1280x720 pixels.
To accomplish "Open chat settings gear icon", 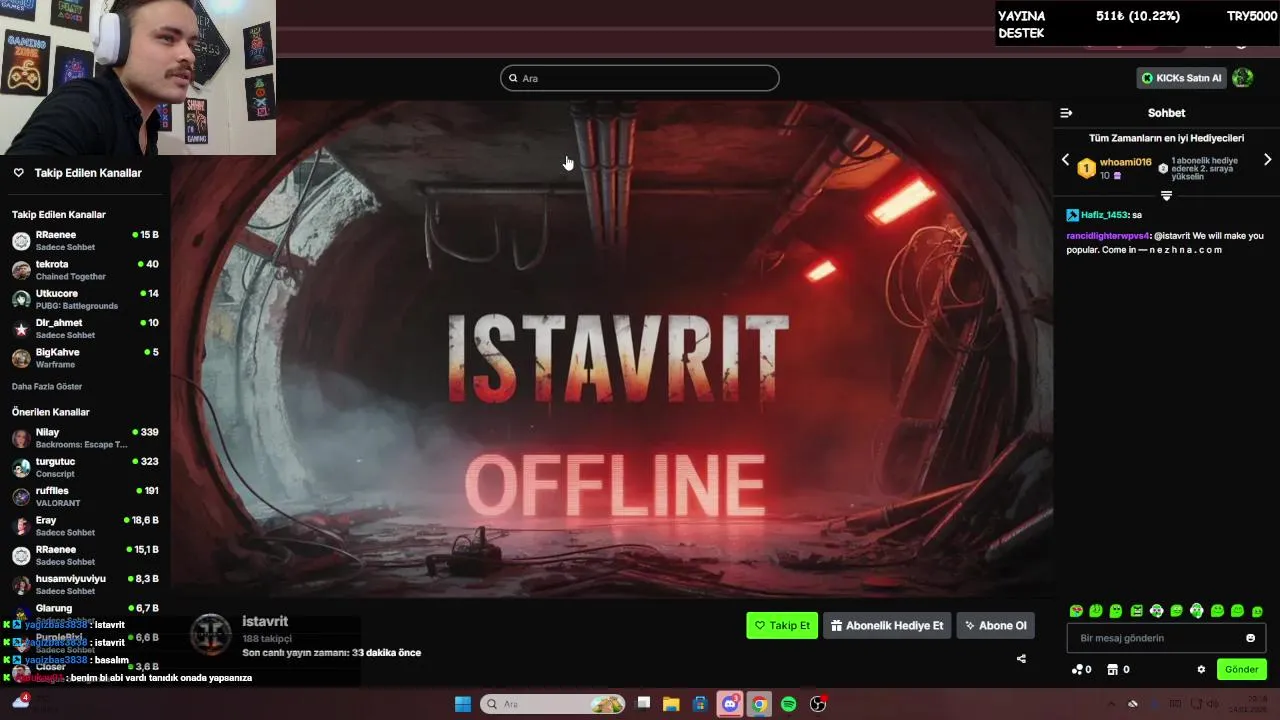I will point(1201,669).
